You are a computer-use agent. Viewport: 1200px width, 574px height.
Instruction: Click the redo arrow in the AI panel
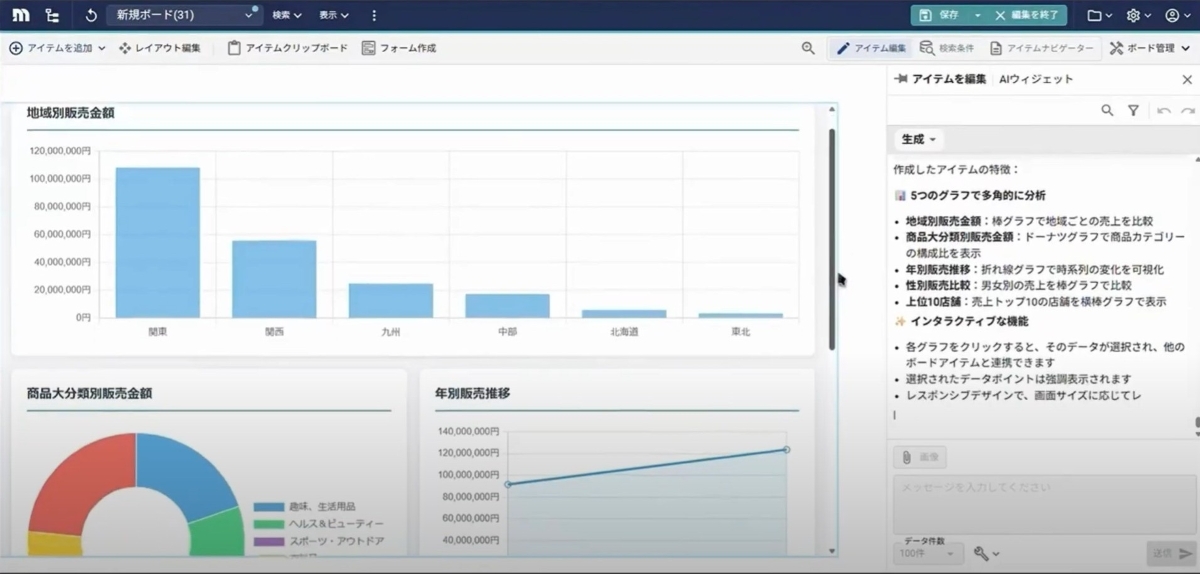pos(1187,111)
